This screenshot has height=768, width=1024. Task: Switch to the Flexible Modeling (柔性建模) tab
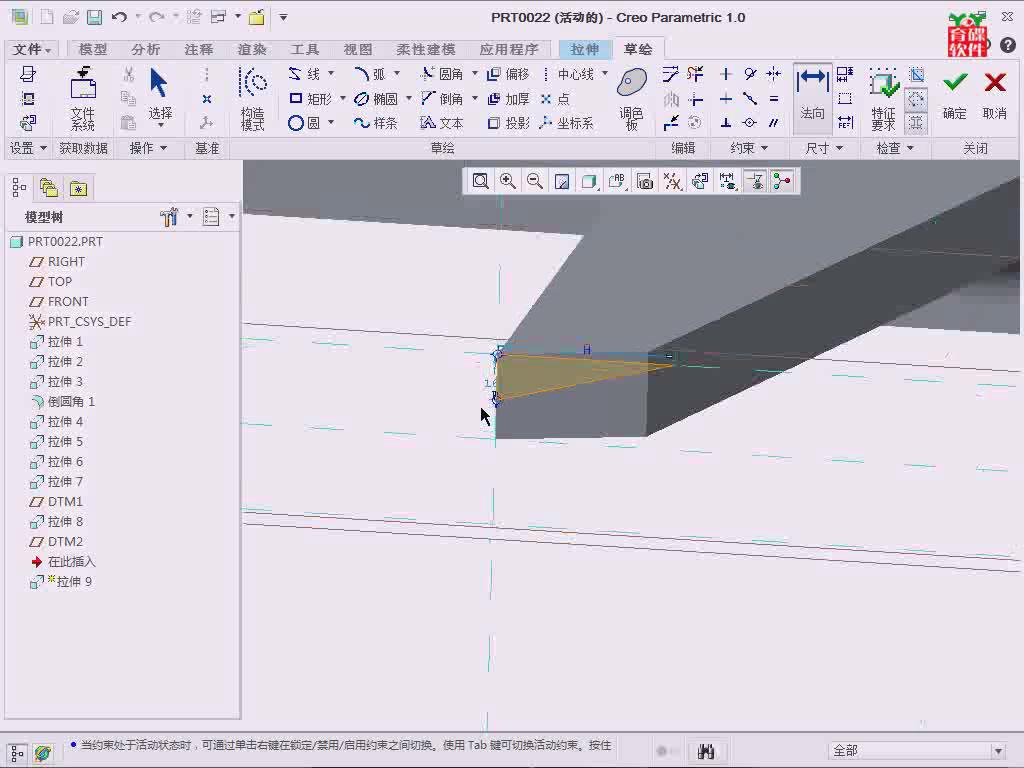pyautogui.click(x=426, y=50)
